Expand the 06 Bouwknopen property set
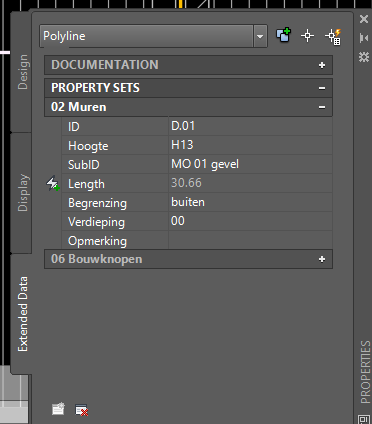372x424 pixels. tap(322, 259)
